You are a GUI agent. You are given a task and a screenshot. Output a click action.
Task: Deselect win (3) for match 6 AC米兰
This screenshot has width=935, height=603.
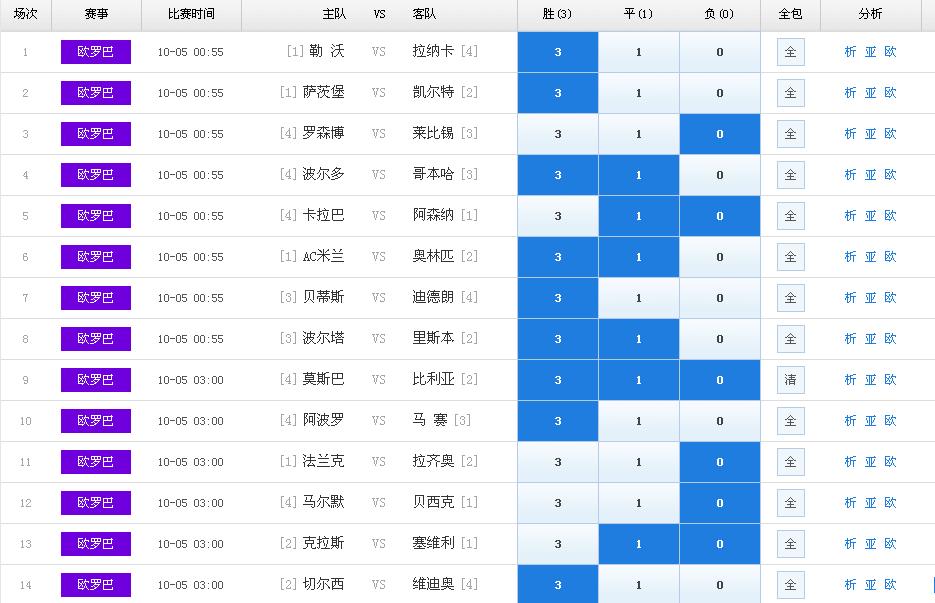coord(558,257)
